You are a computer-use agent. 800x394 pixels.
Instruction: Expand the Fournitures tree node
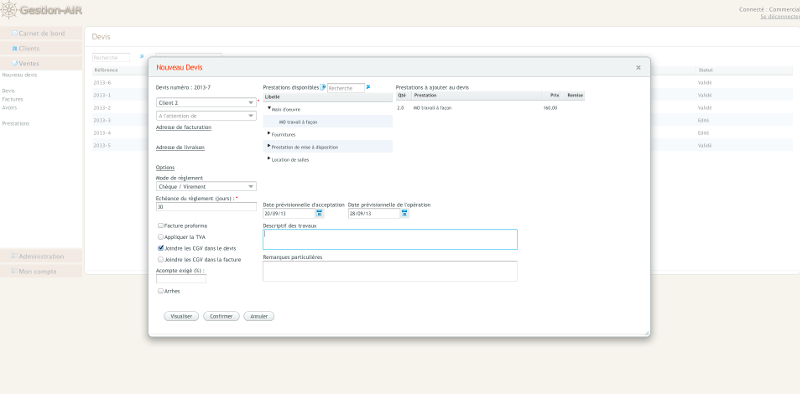coord(269,133)
